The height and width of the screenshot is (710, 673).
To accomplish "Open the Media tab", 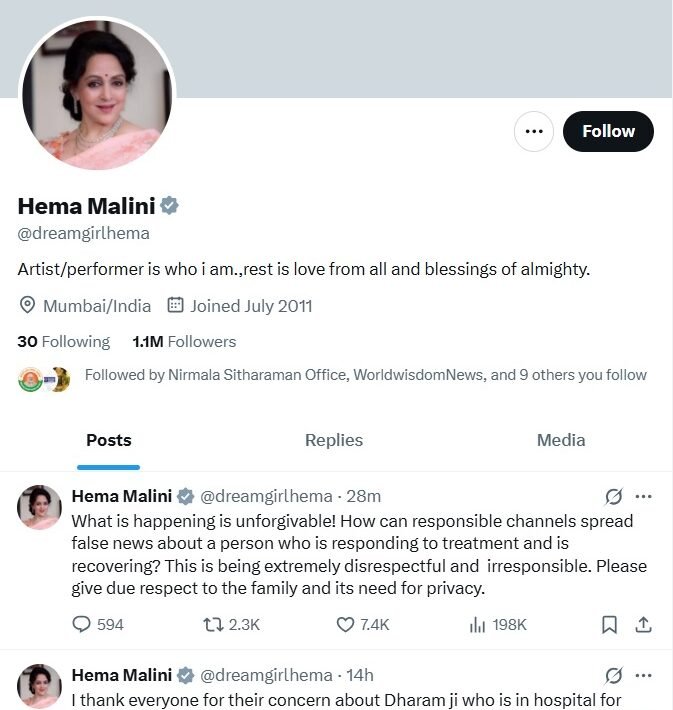I will coord(561,440).
